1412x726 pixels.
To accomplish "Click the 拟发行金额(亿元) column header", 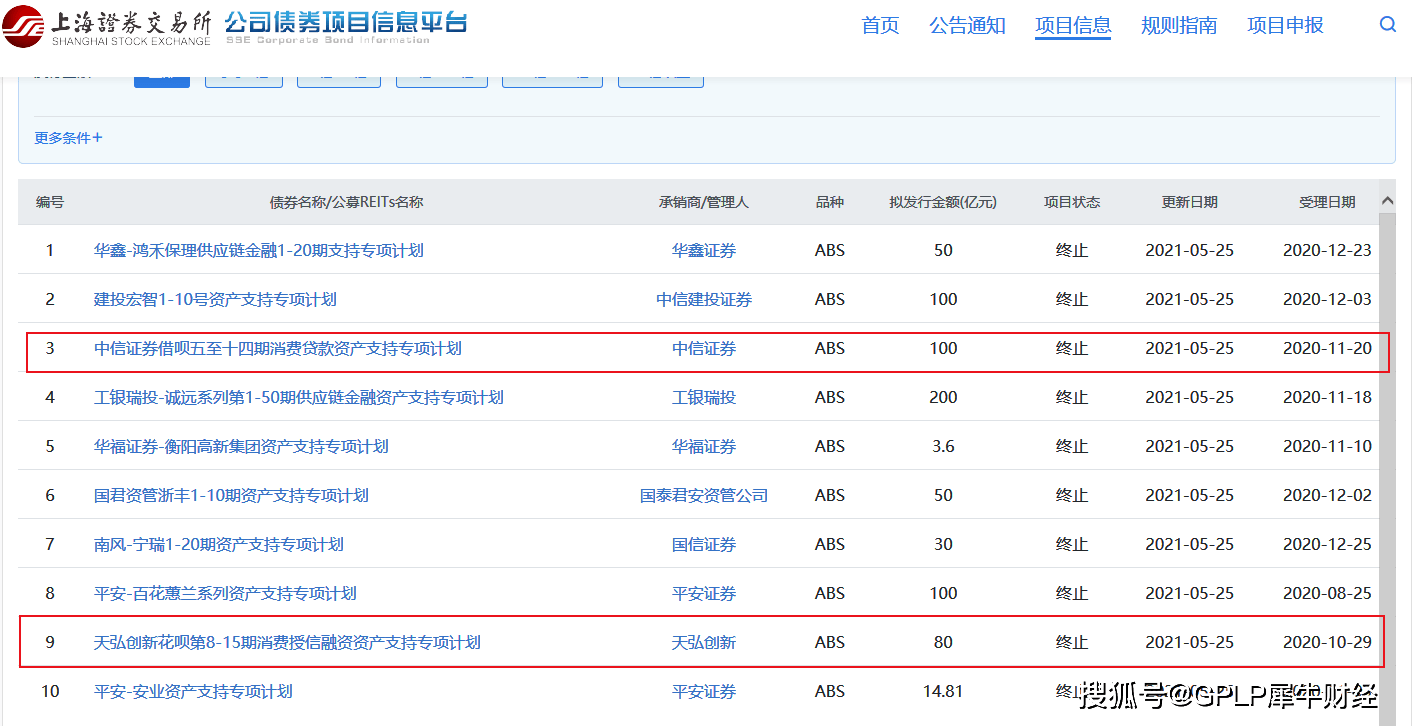I will click(x=943, y=202).
